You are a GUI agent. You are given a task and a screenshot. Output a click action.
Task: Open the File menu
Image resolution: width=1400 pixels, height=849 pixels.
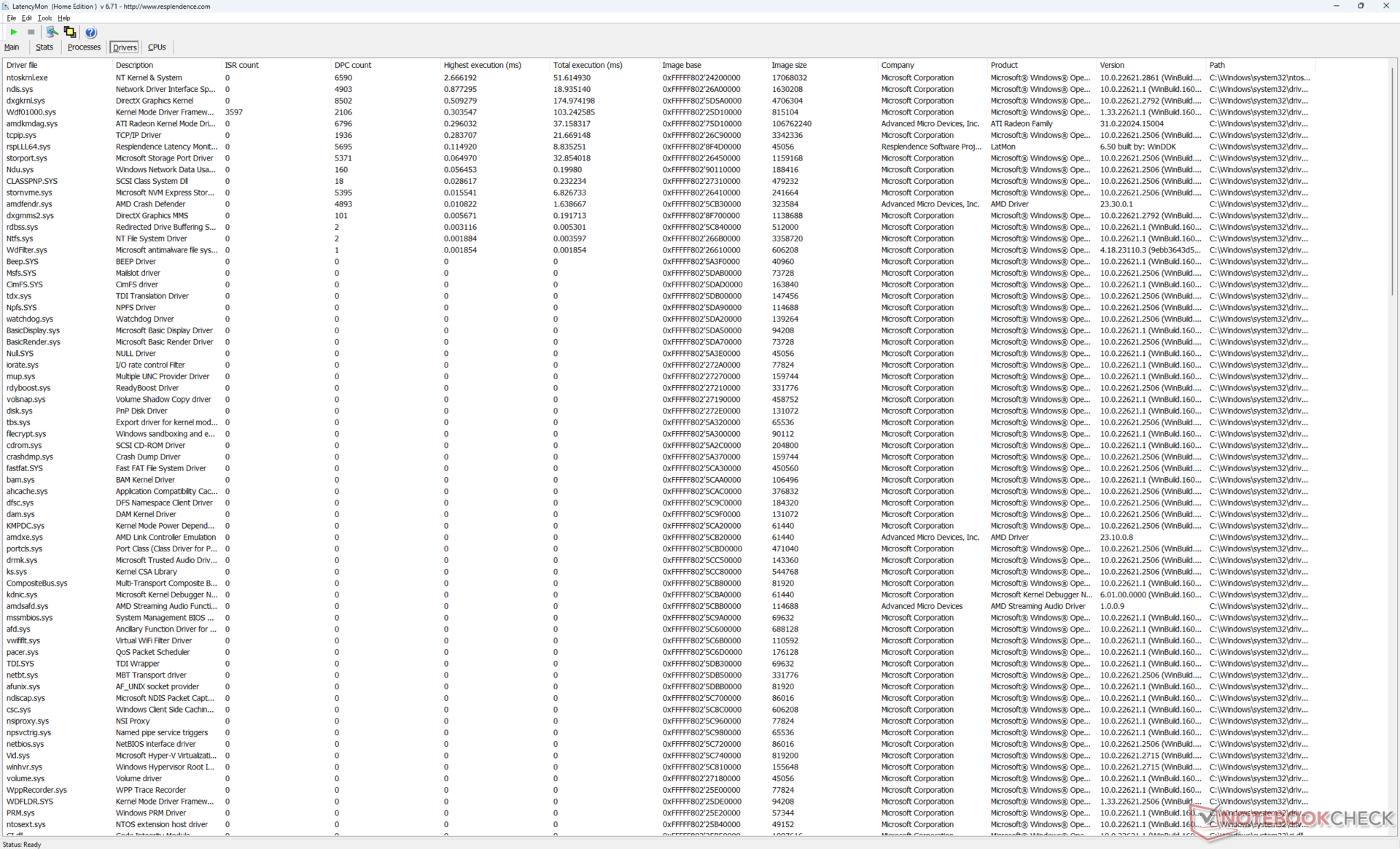click(11, 18)
